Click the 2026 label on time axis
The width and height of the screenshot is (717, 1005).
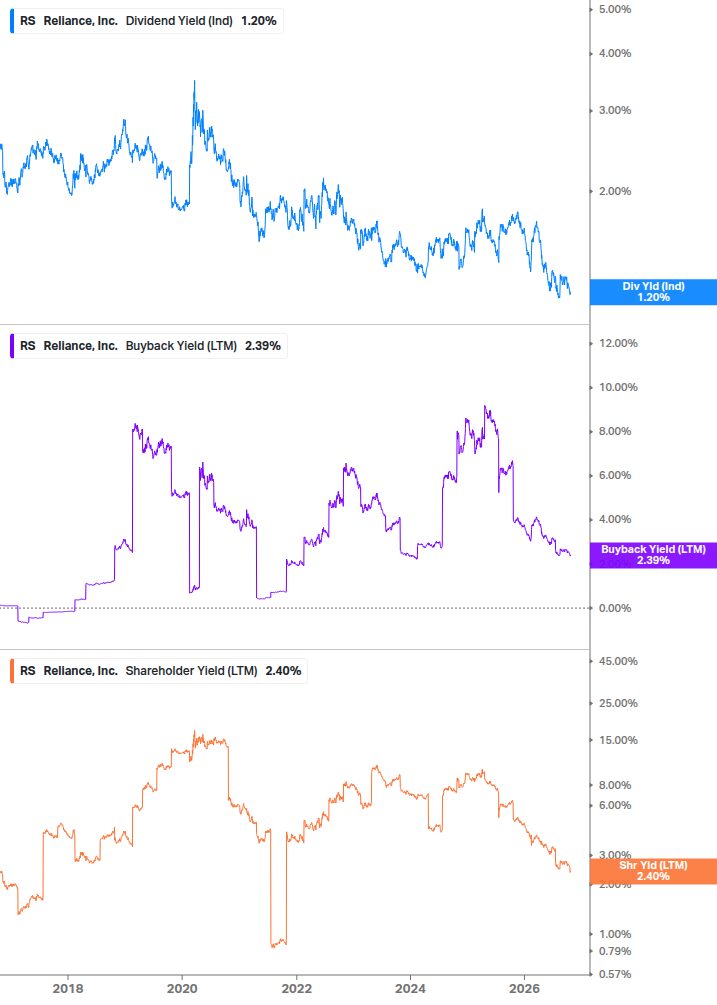tap(524, 989)
